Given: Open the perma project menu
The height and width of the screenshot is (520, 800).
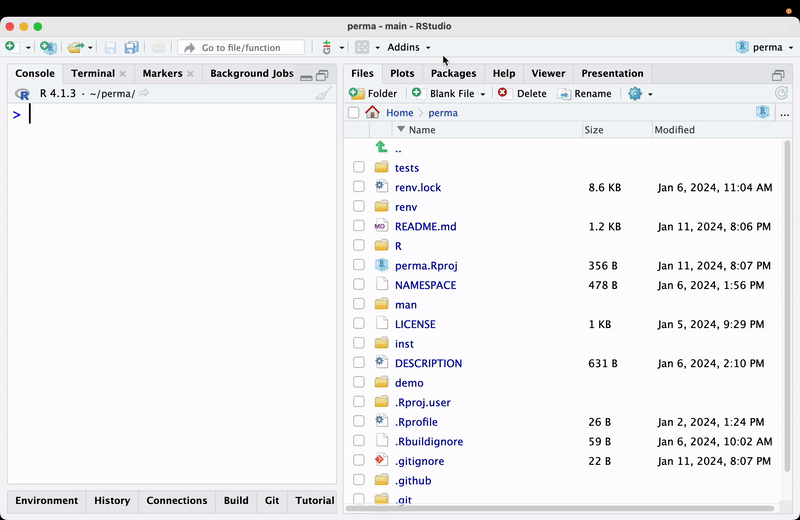Looking at the screenshot, I should [764, 47].
